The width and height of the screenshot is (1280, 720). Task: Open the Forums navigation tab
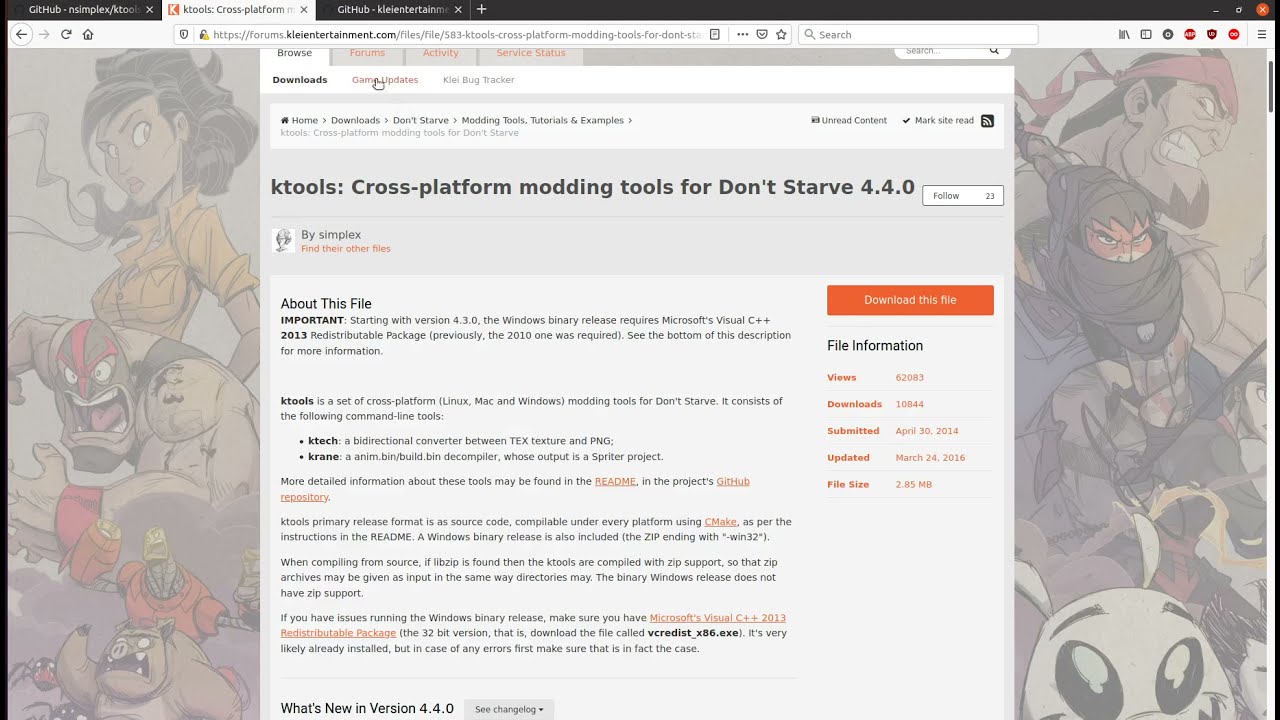[367, 53]
